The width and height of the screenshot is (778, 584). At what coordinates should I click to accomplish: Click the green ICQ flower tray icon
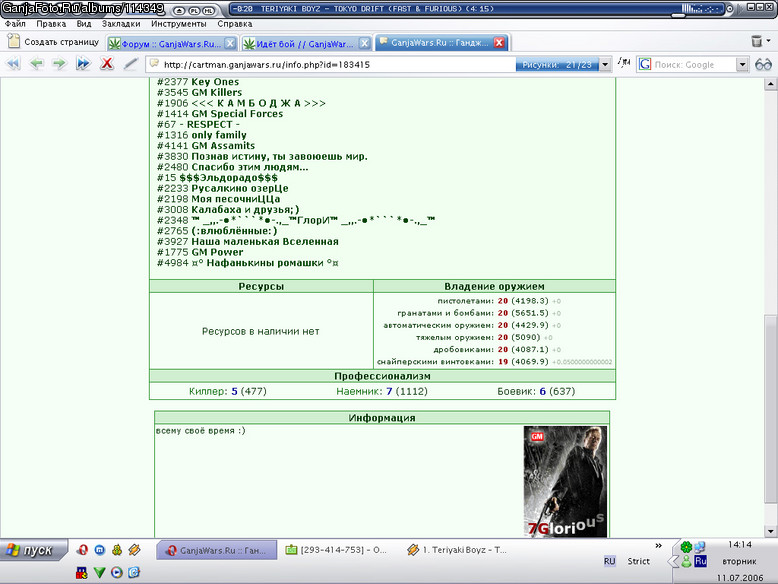686,547
